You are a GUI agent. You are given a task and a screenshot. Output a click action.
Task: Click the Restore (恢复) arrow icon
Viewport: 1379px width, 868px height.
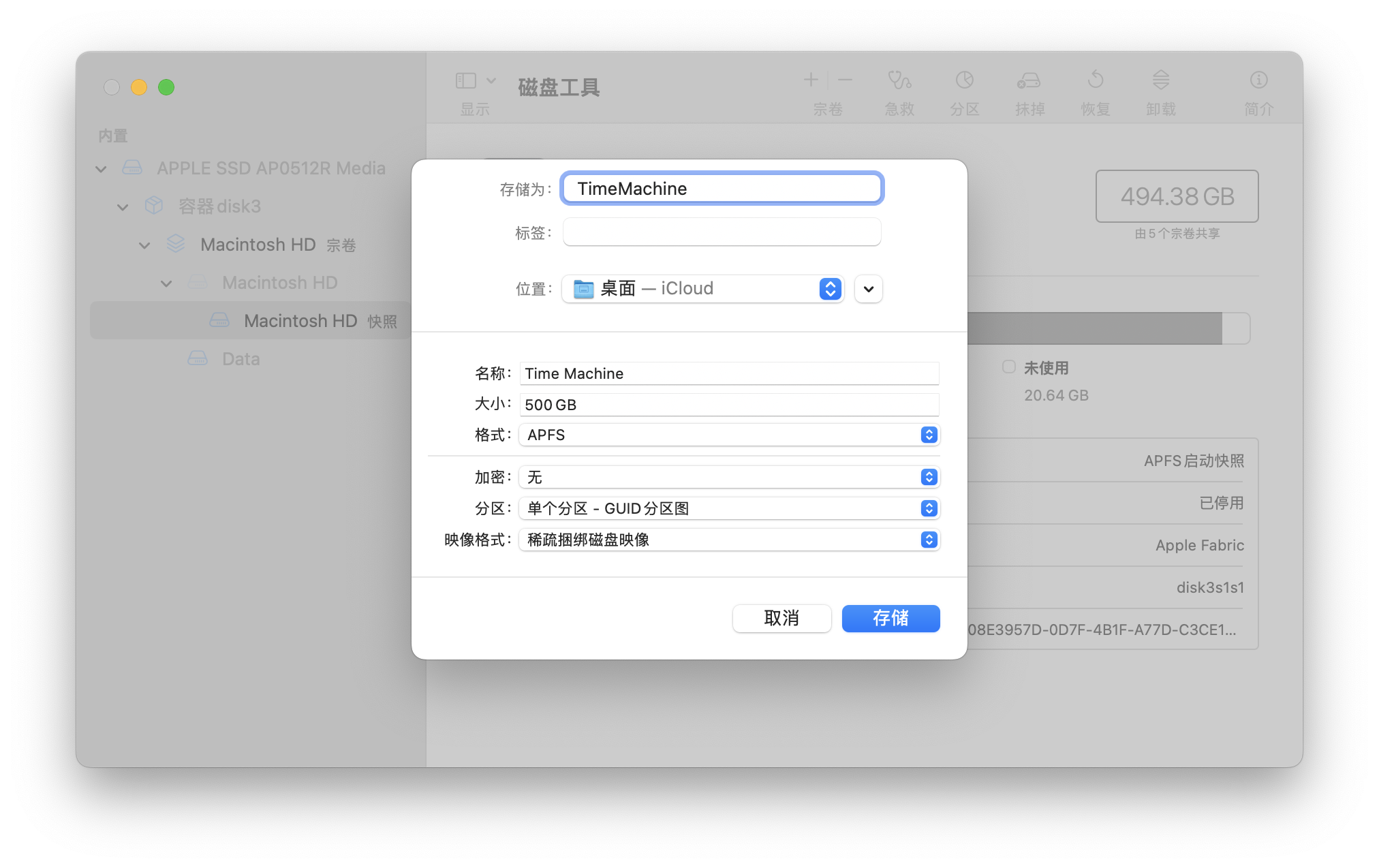click(x=1095, y=80)
